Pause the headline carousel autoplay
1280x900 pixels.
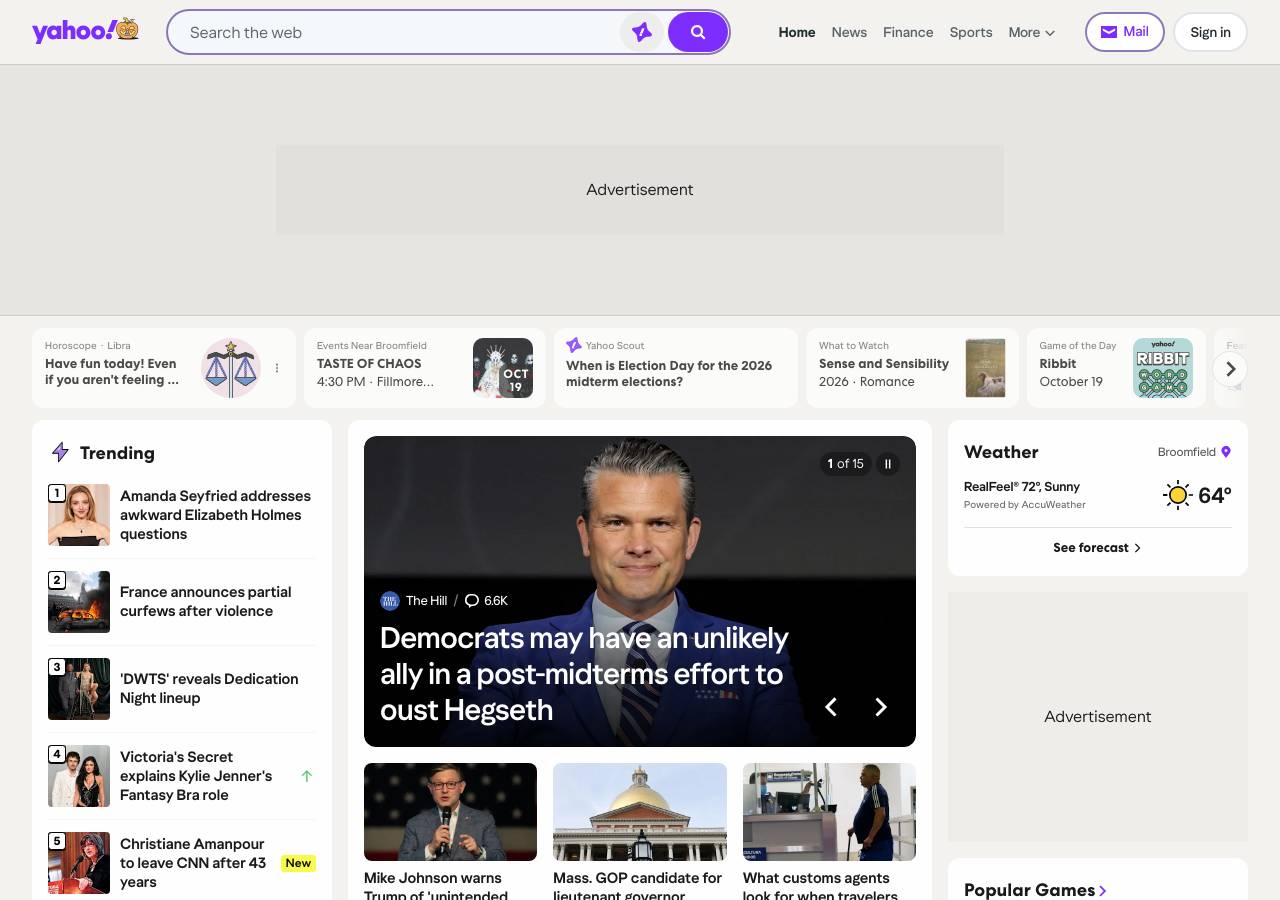[887, 464]
